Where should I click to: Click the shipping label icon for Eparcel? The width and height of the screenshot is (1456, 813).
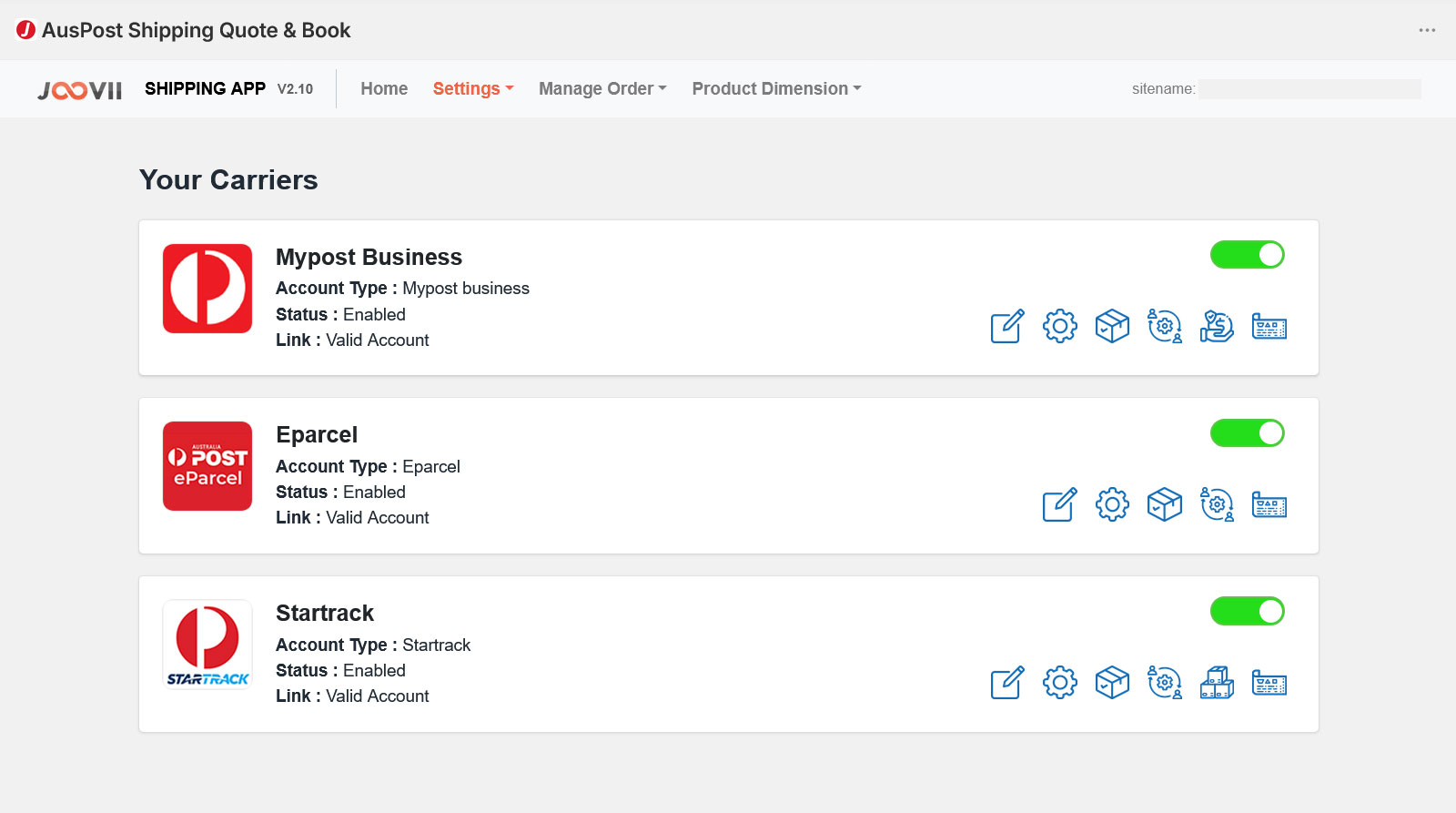coord(1269,504)
